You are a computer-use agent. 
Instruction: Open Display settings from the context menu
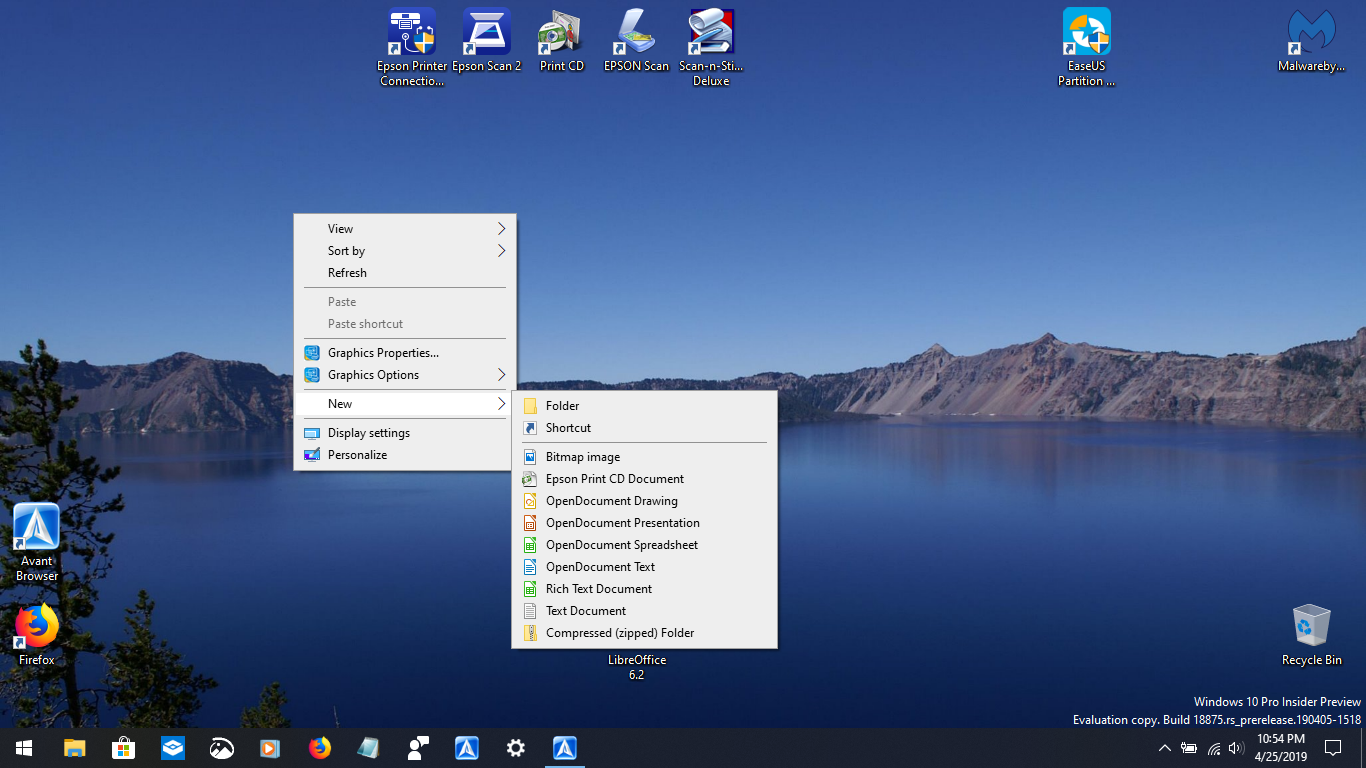404,433
